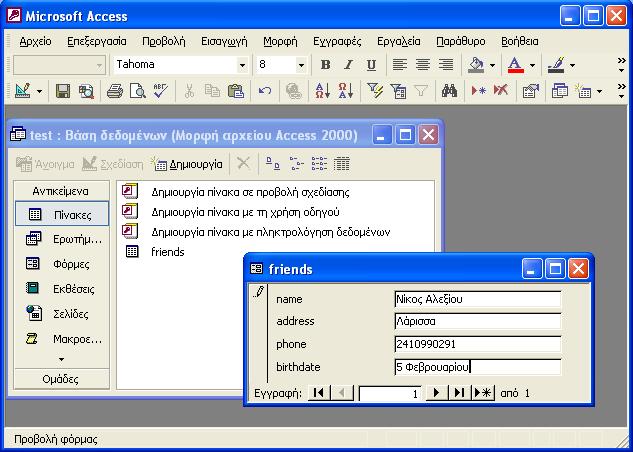Click the Δημιουργία button in database window

click(187, 164)
